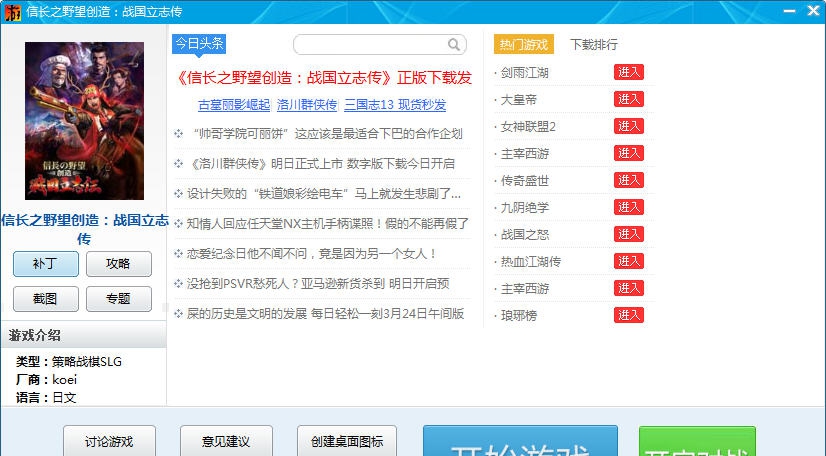The width and height of the screenshot is (826, 456).
Task: Click 进入 next to 传奇盛世
Action: click(x=628, y=180)
